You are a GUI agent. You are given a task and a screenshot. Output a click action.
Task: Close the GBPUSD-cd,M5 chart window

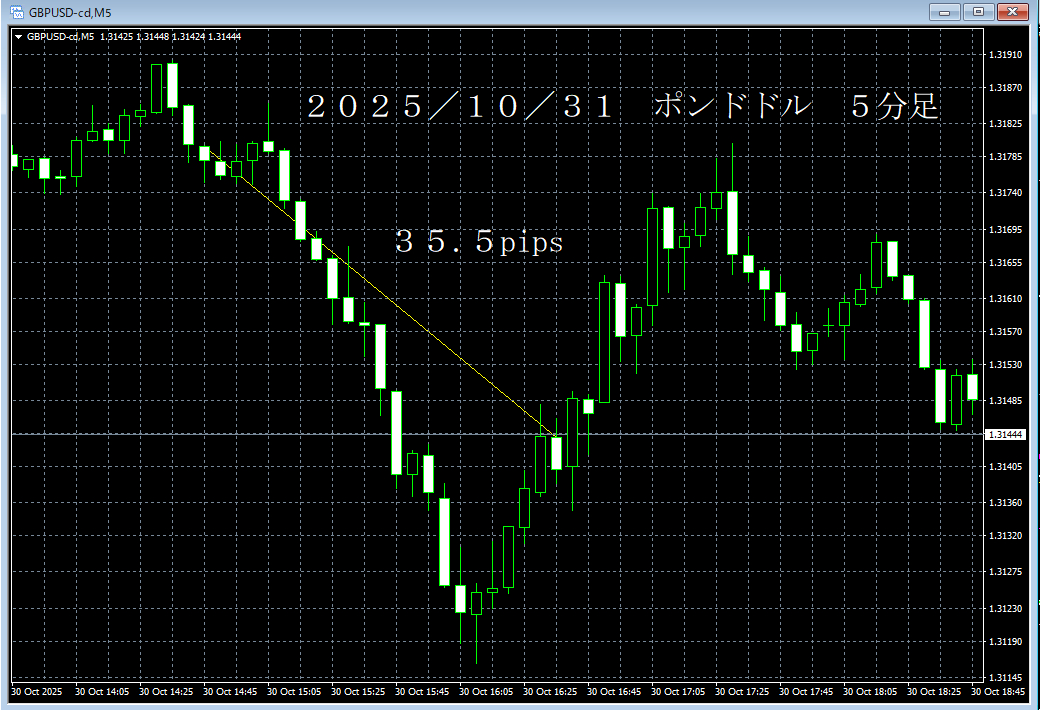1013,12
